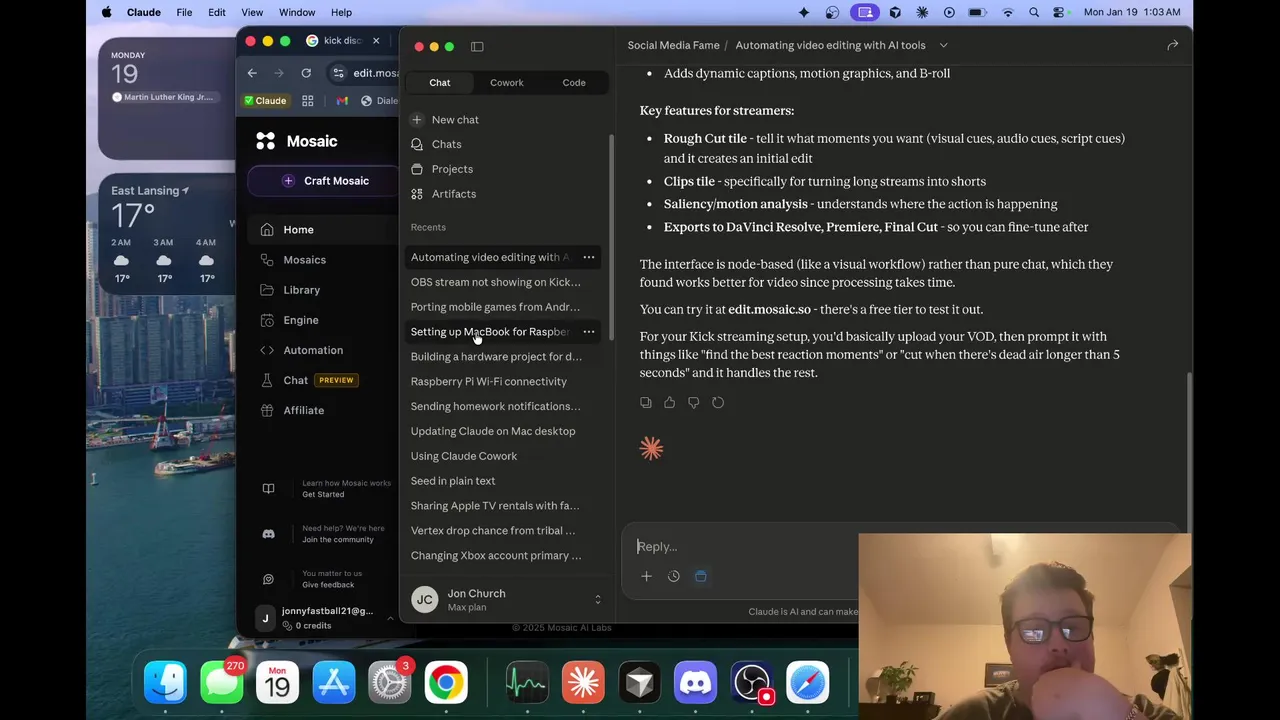This screenshot has width=1280, height=720.
Task: Click the Craft Mosaic button
Action: (324, 181)
